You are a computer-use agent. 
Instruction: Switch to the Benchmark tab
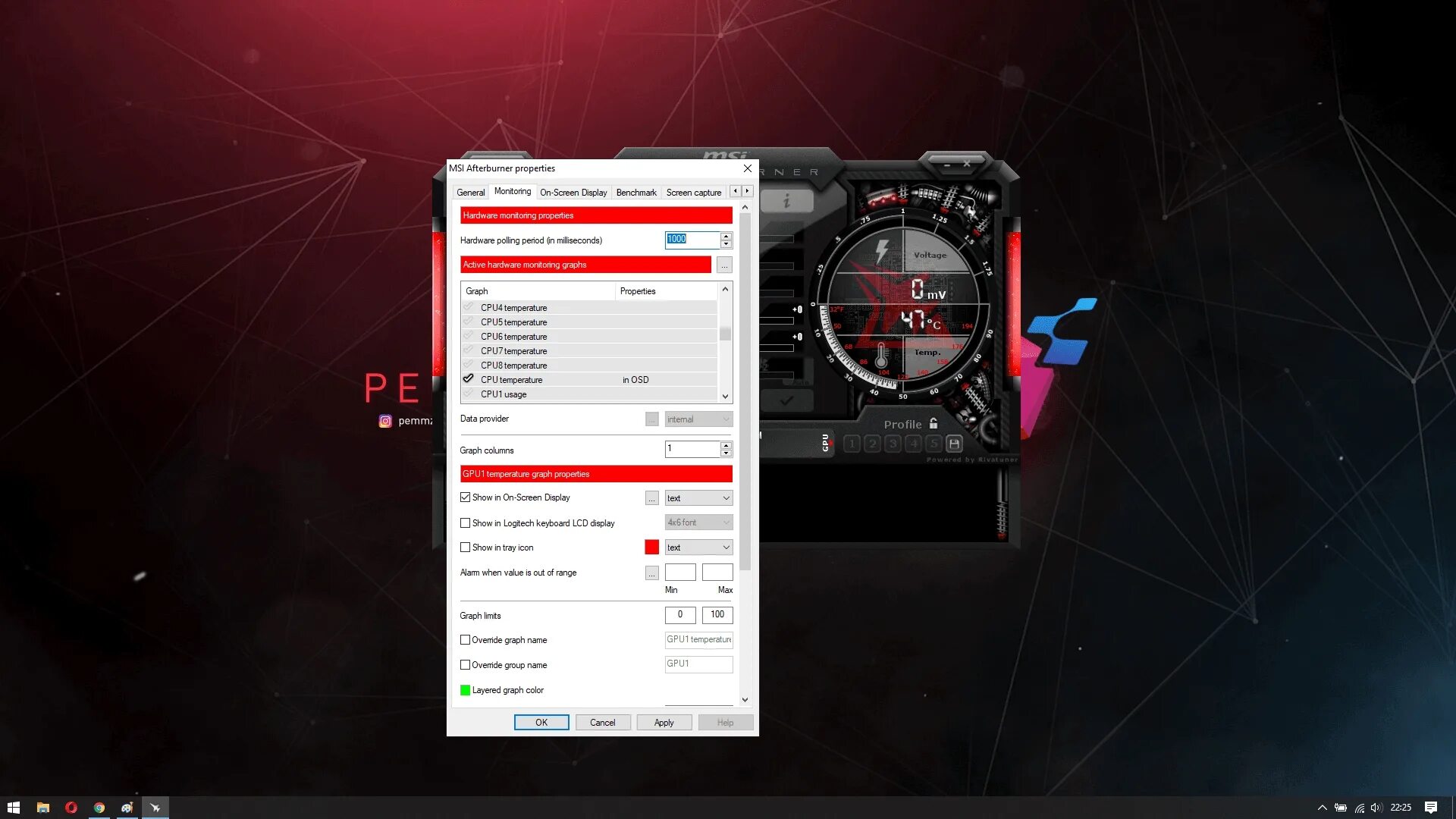[x=635, y=193]
